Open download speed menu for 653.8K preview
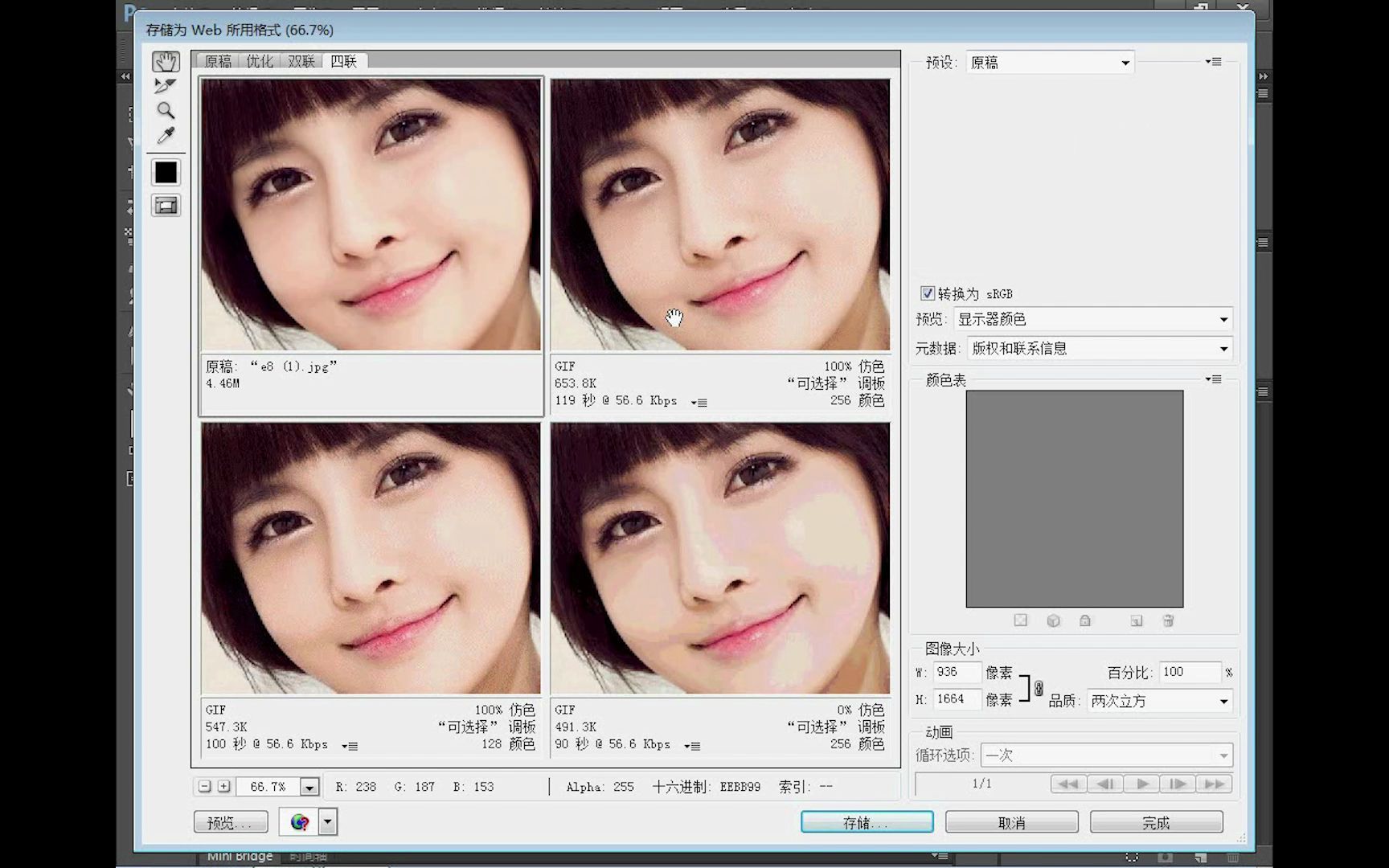This screenshot has height=868, width=1389. coord(699,402)
